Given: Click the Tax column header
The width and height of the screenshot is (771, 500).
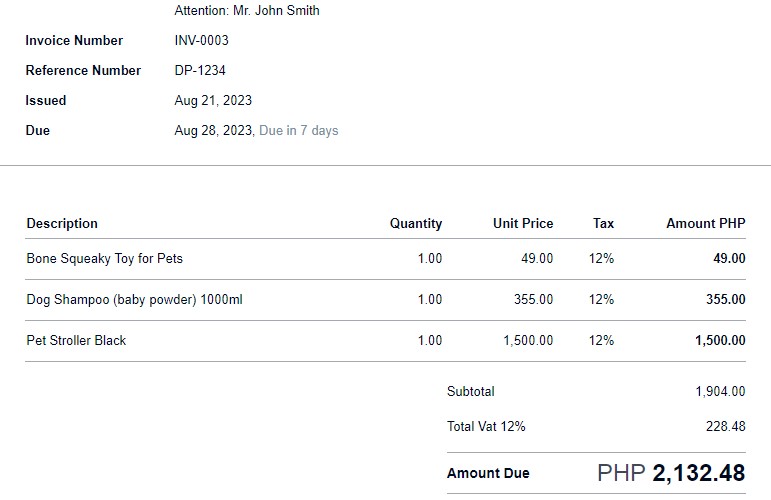Looking at the screenshot, I should 603,224.
